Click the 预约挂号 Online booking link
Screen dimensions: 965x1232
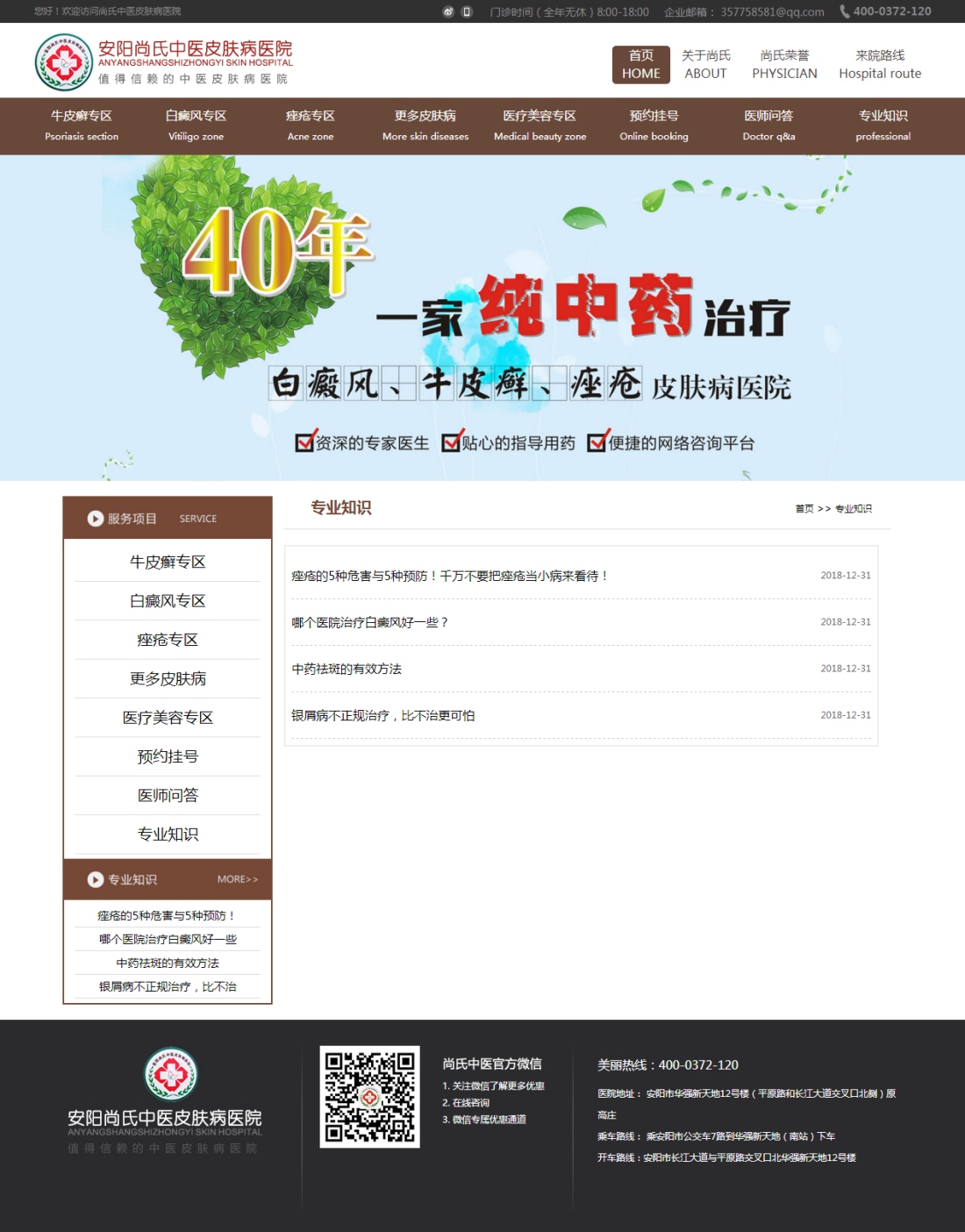pyautogui.click(x=654, y=125)
